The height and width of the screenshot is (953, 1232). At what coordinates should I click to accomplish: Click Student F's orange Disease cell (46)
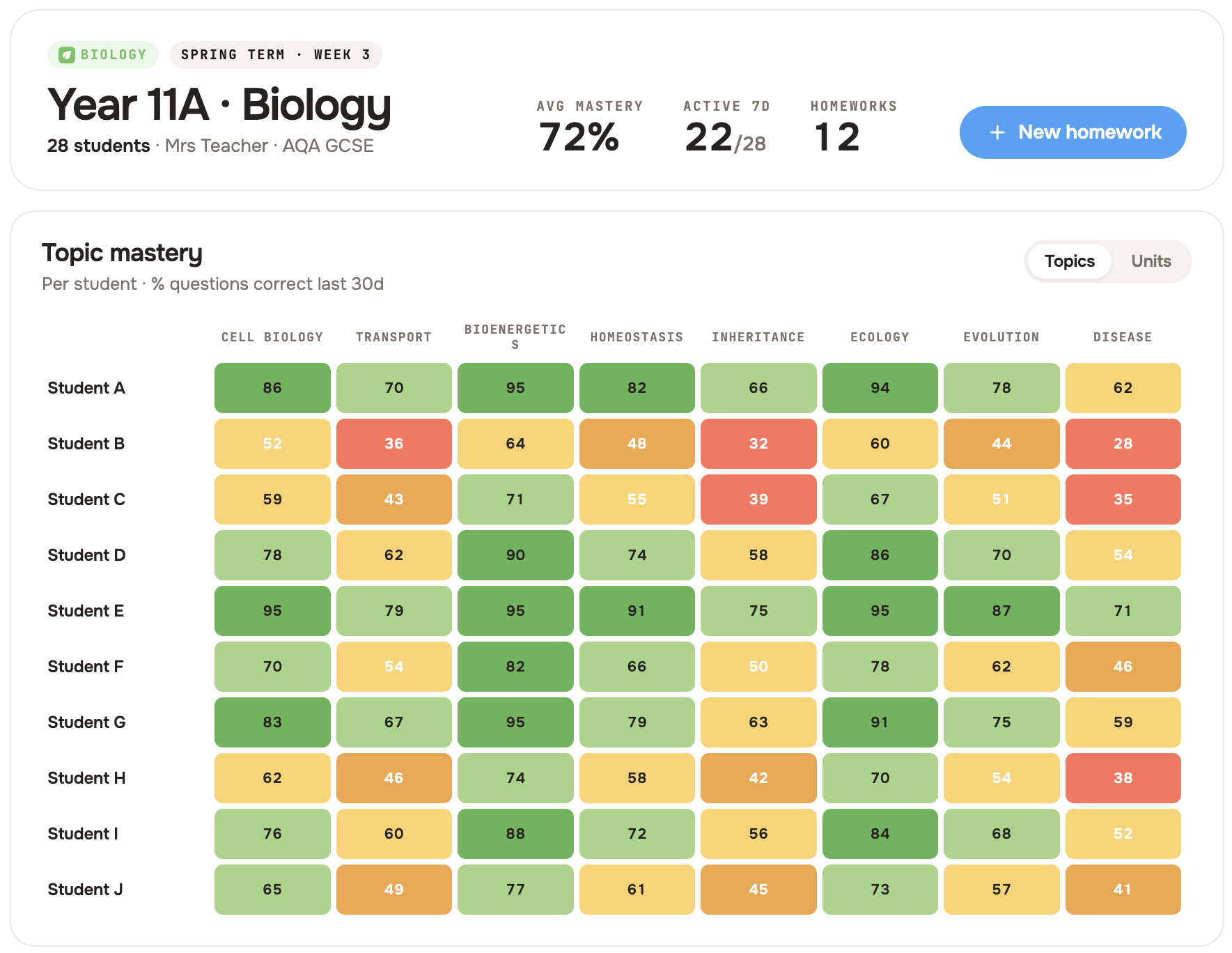pyautogui.click(x=1123, y=667)
